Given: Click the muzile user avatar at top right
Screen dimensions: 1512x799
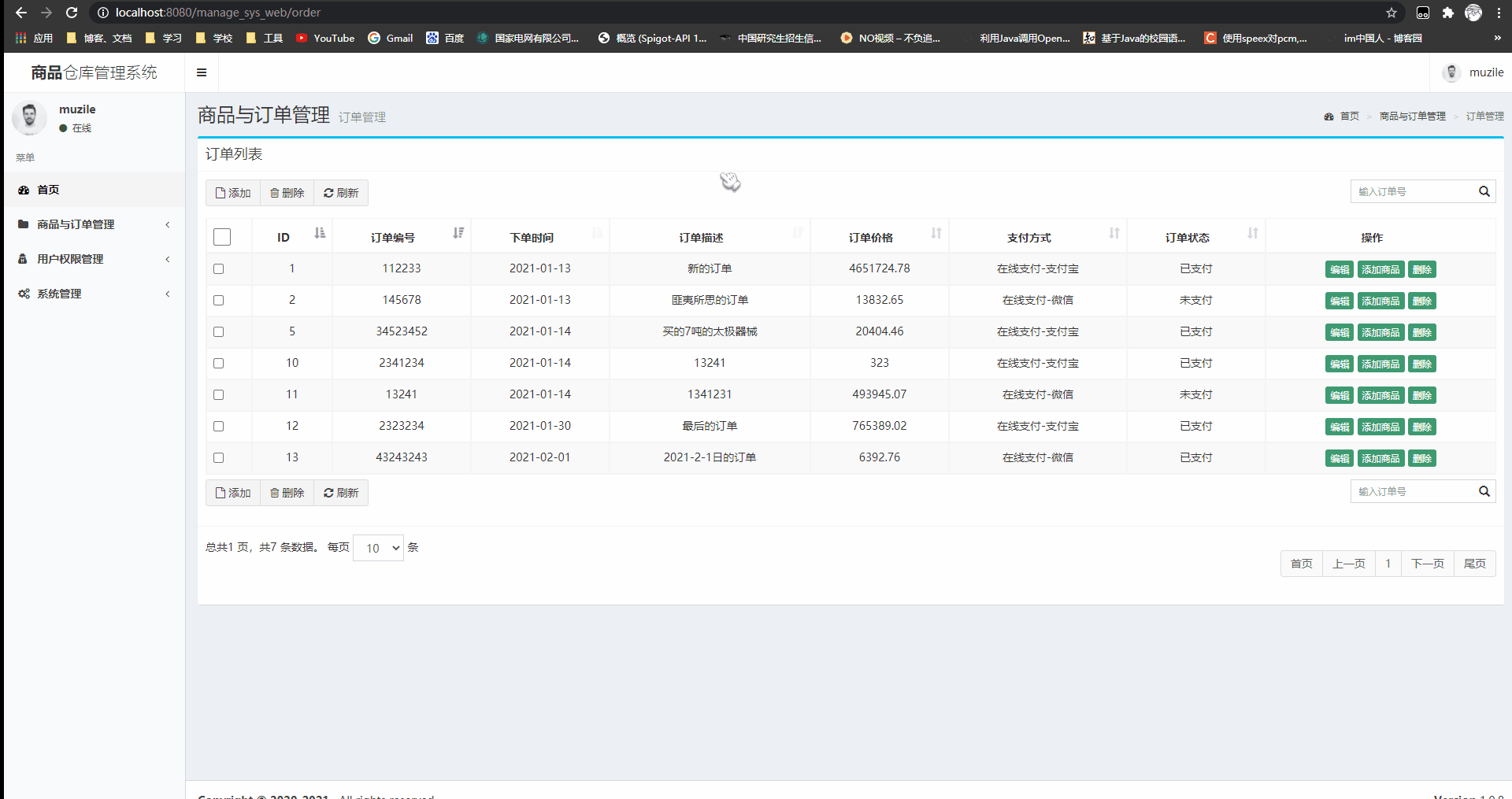Looking at the screenshot, I should pos(1451,72).
